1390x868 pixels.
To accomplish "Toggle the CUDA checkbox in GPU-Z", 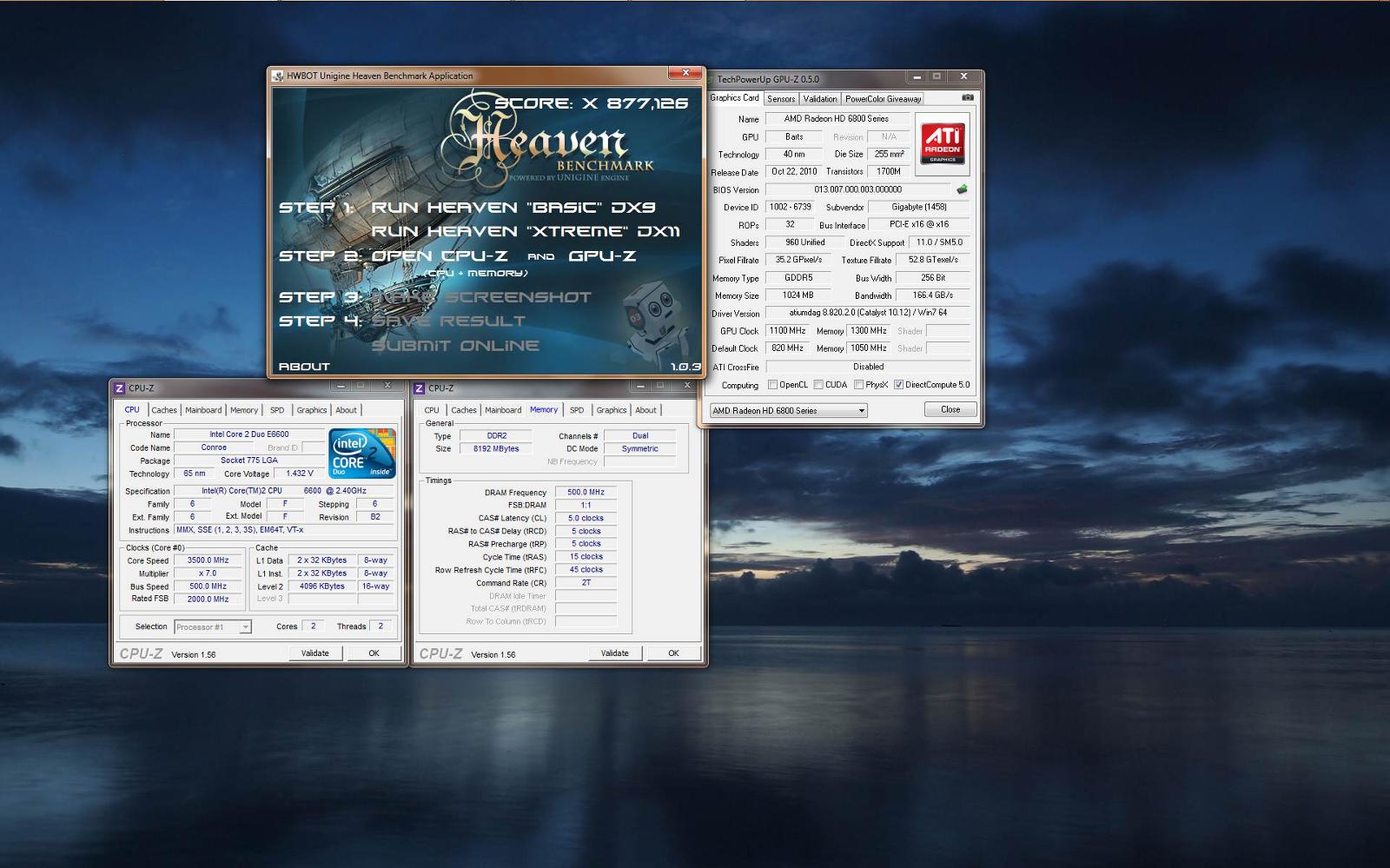I will pos(818,385).
